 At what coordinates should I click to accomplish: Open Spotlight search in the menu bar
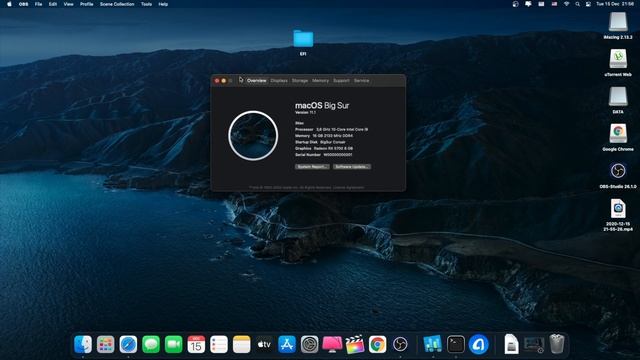(x=578, y=4)
